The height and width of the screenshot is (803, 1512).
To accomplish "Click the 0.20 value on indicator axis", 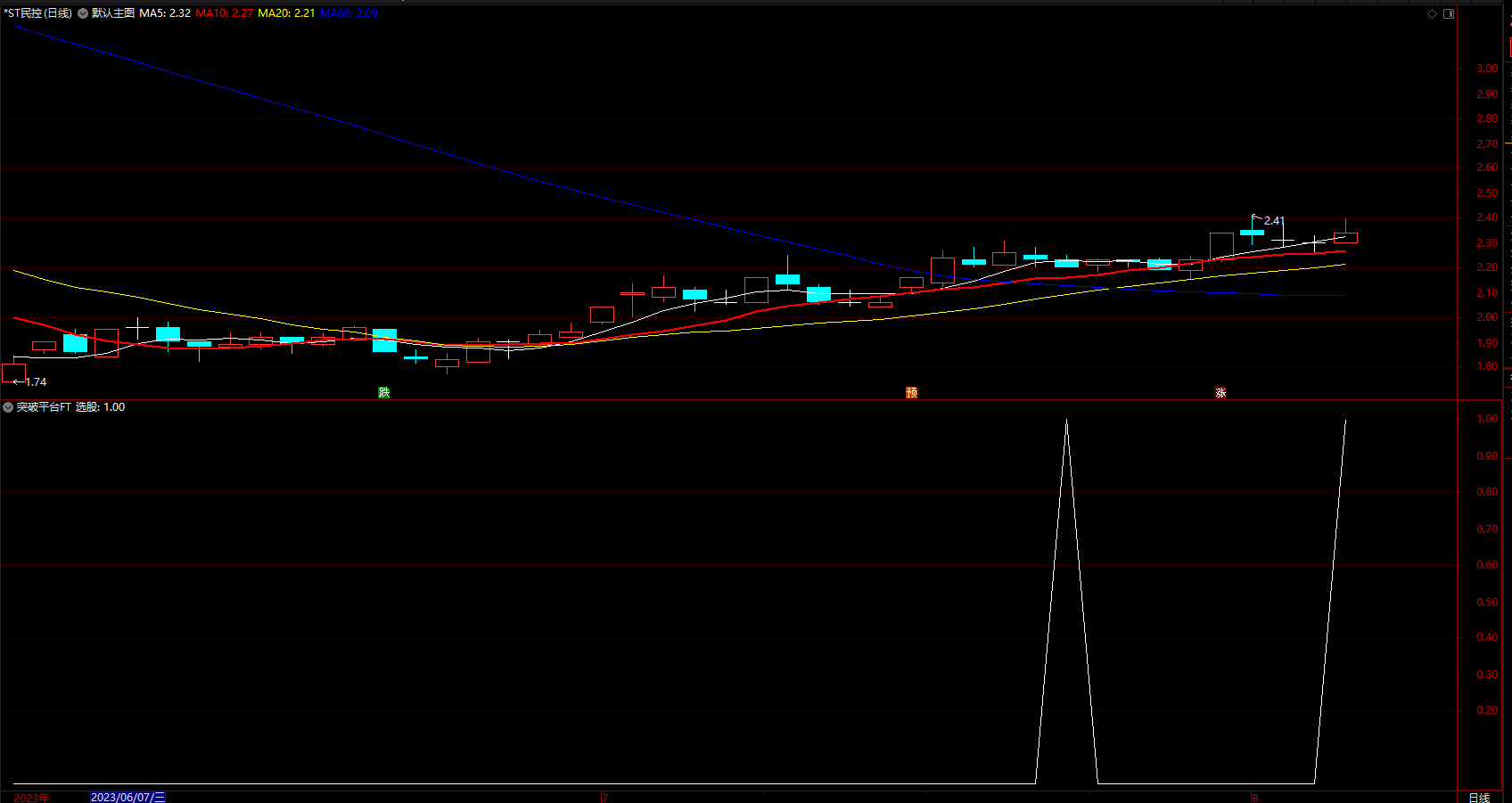I will coord(1487,711).
